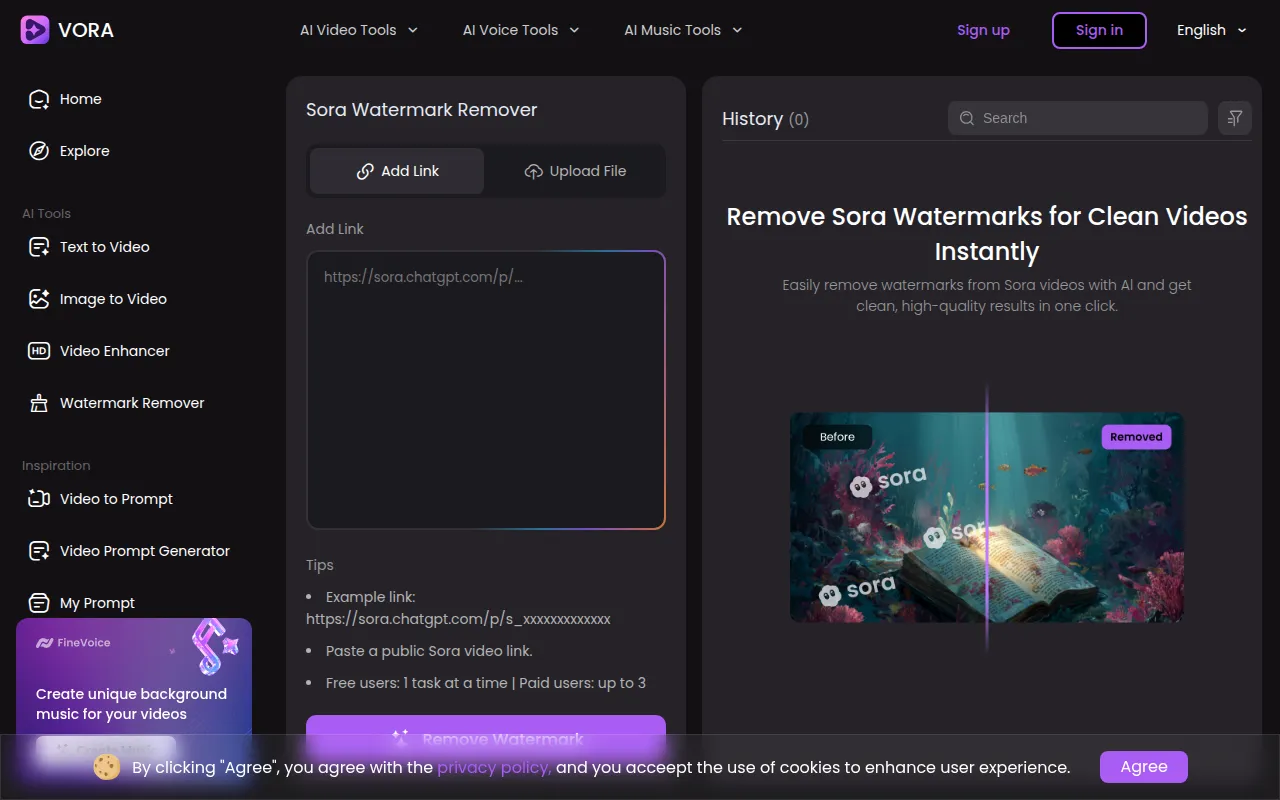This screenshot has width=1280, height=800.
Task: Expand the AI Music Tools dropdown
Action: [x=683, y=30]
